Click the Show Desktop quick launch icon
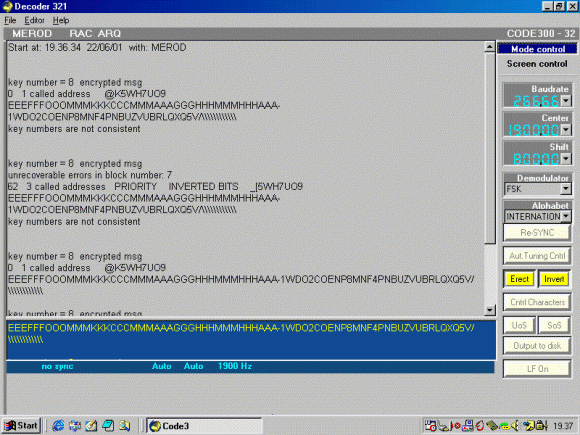Viewport: 580px width, 435px height. [x=91, y=426]
